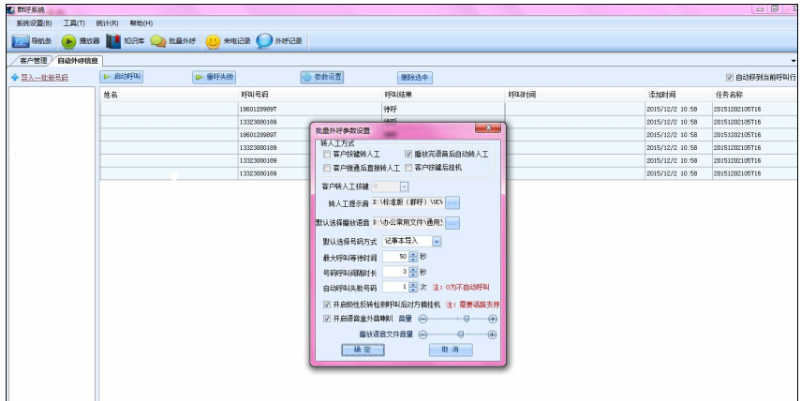Adjust the 播放语音文件音量 slider
The image size is (800, 401).
[460, 333]
